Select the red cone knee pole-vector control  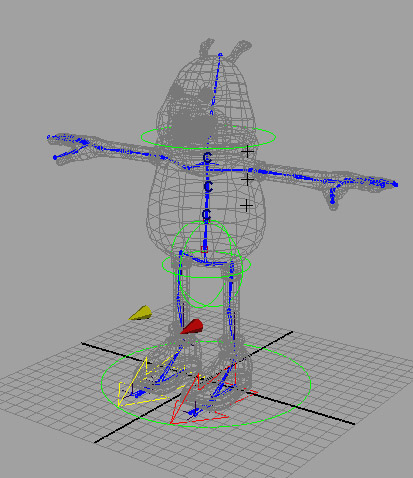[x=192, y=327]
